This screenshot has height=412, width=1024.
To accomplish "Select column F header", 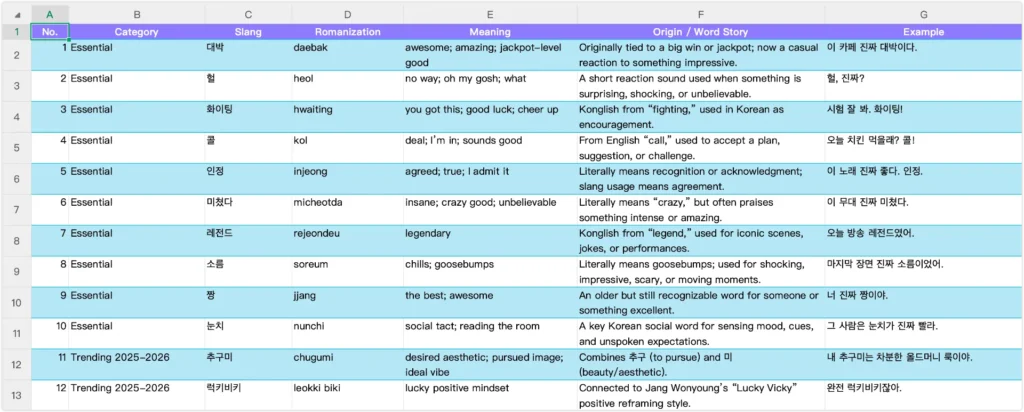I will point(701,14).
